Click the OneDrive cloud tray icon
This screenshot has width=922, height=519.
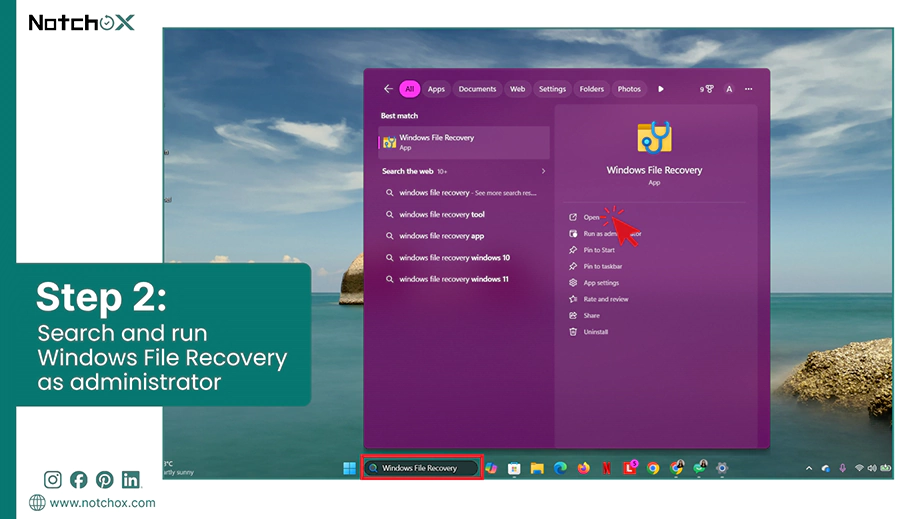click(826, 468)
